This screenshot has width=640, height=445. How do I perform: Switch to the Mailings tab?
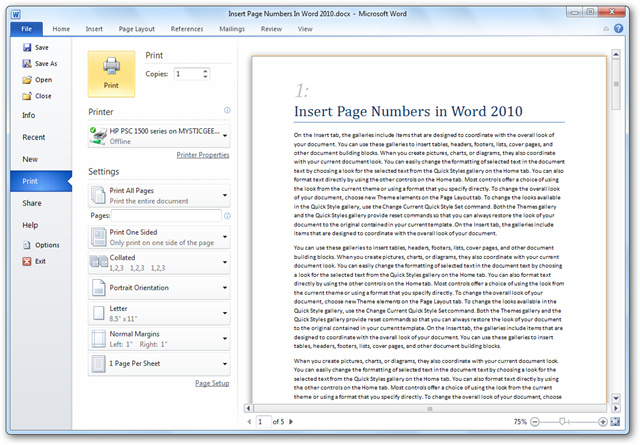click(x=232, y=29)
